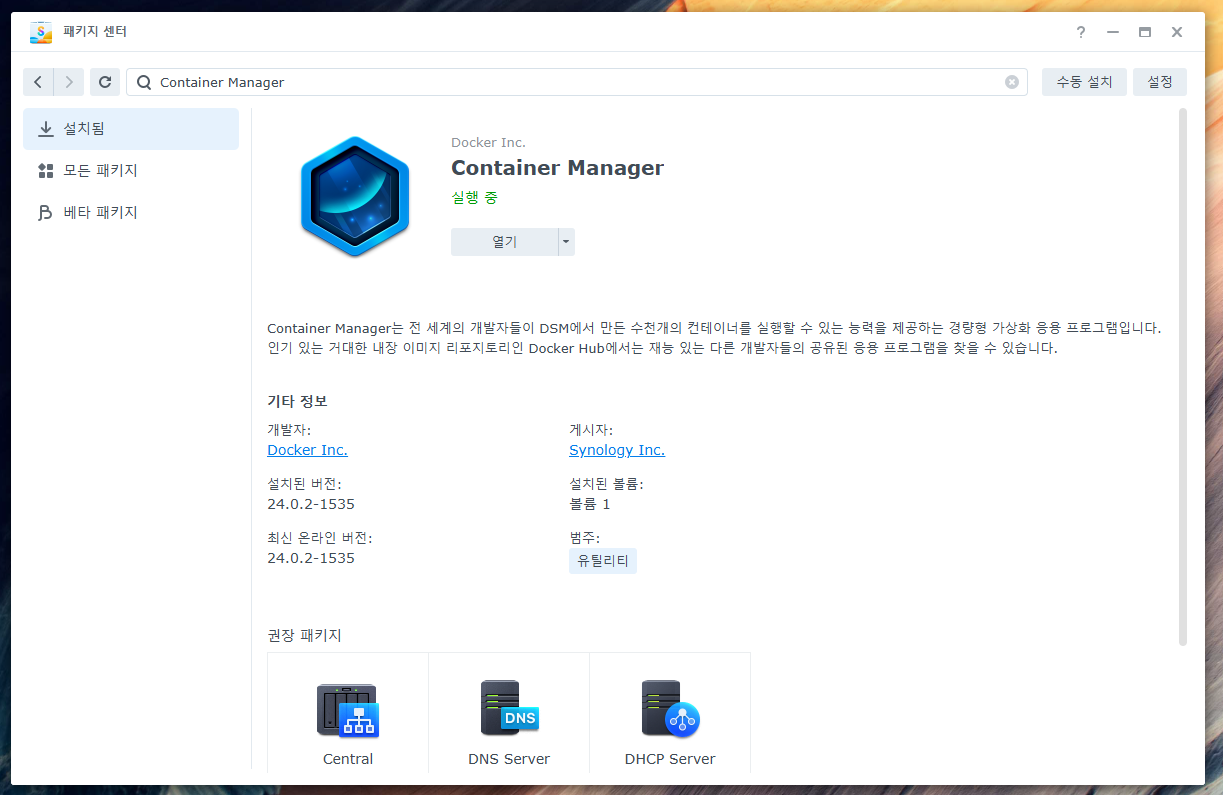
Task: Click the 베타 패키지 beta icon
Action: [x=46, y=213]
